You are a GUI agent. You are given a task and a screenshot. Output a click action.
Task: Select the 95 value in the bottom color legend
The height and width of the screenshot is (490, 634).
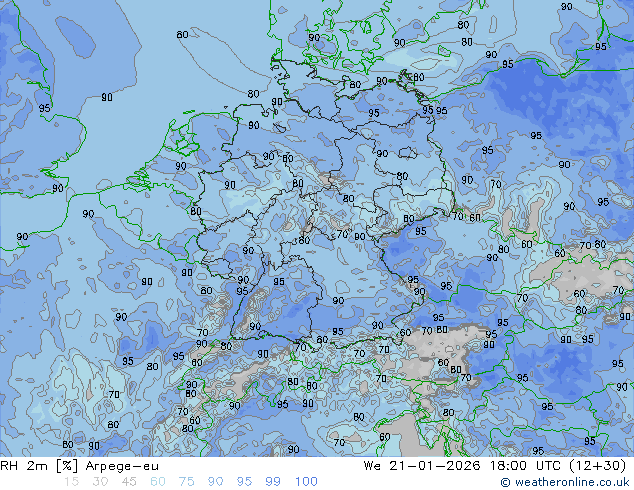click(x=244, y=482)
